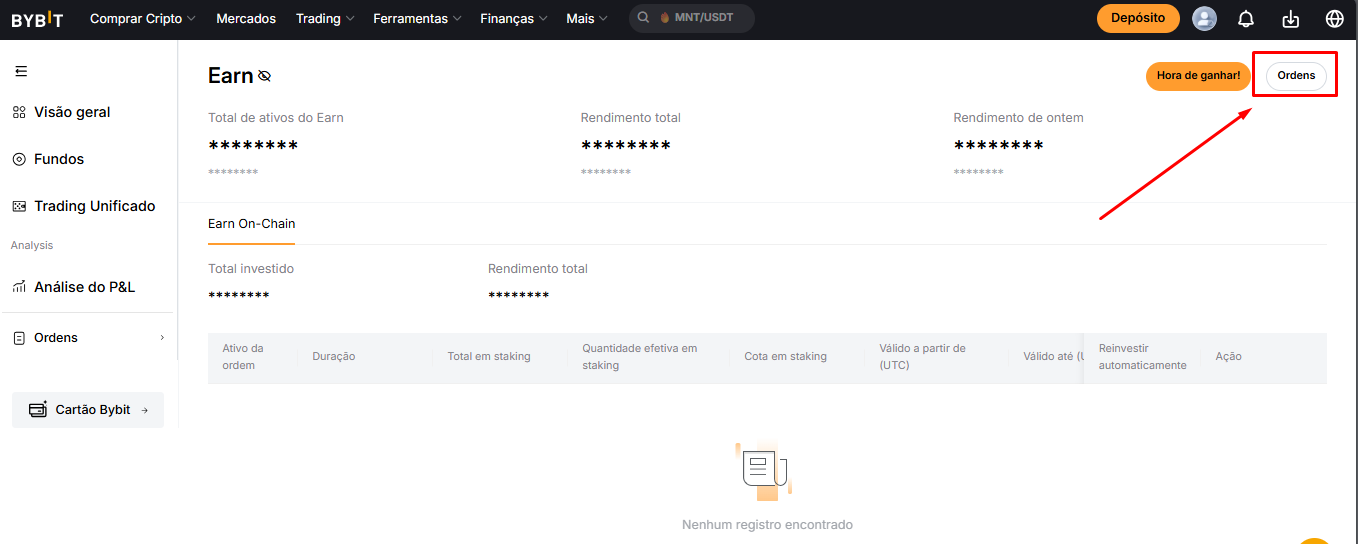The height and width of the screenshot is (544, 1358).
Task: Click the Cartão Bybit button
Action: pos(88,410)
